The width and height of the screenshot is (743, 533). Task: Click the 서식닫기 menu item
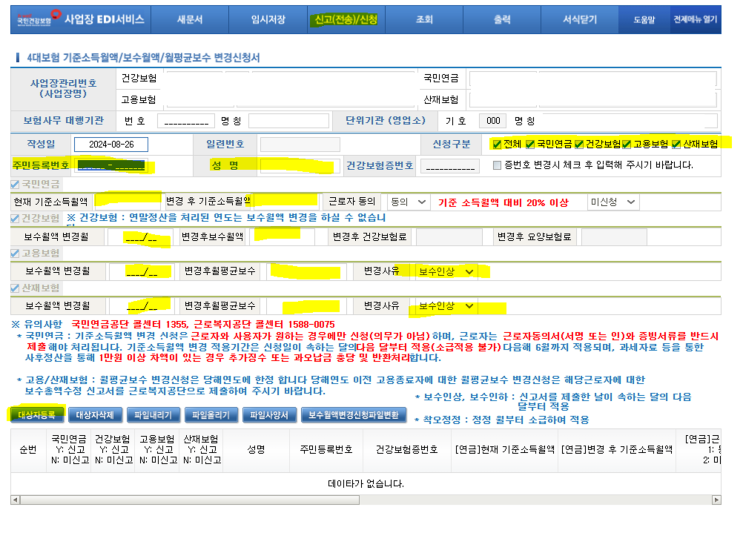(x=580, y=19)
